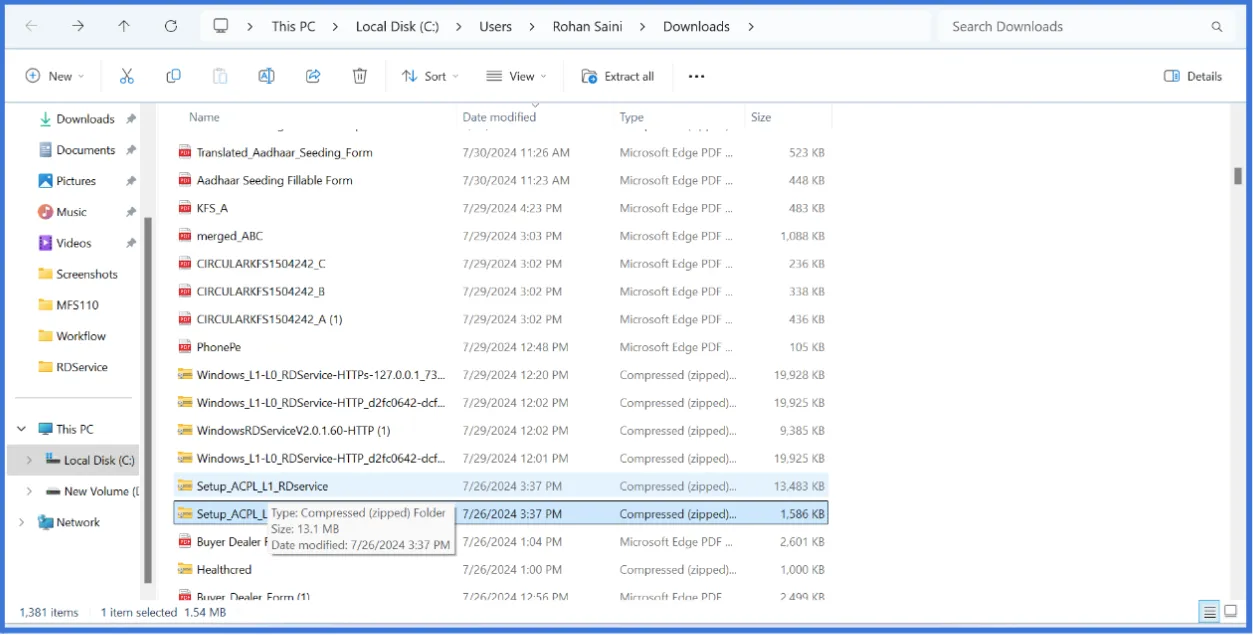Screen dimensions: 1253x635
Task: Click the Copy icon in toolbar
Action: 173,76
